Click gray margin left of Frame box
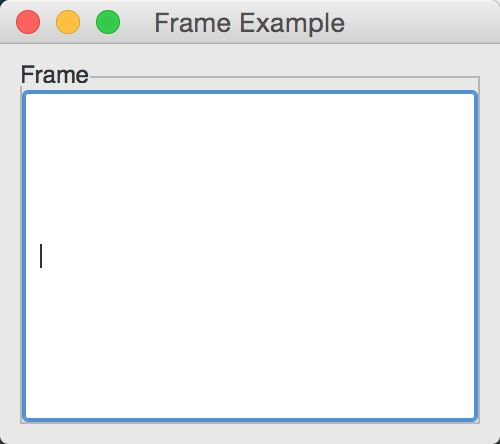 click(x=10, y=250)
